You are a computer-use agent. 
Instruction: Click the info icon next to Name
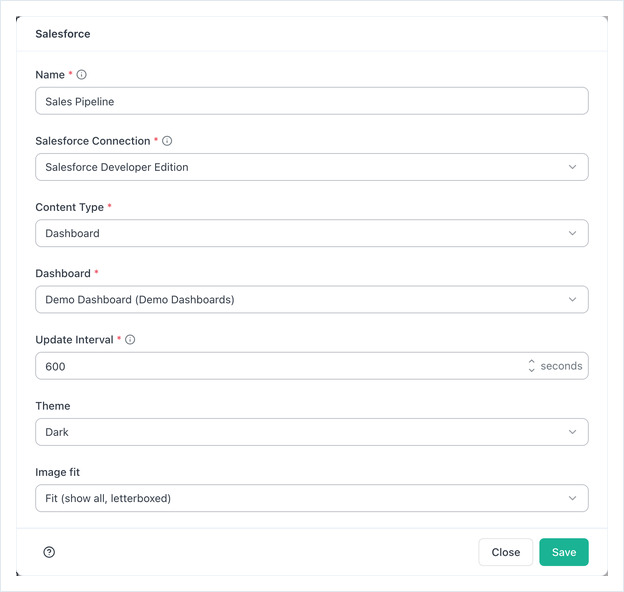(x=81, y=75)
